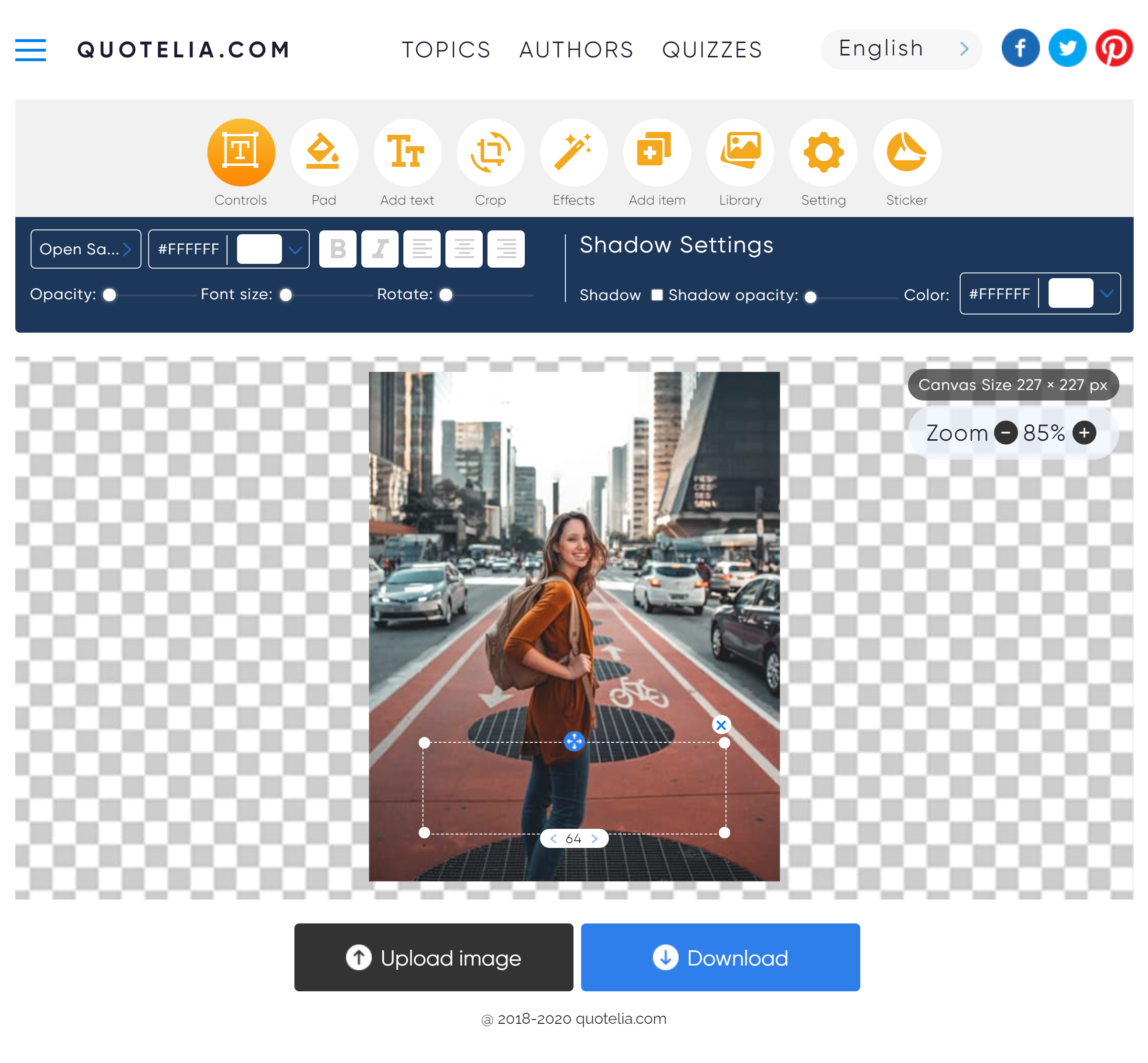The width and height of the screenshot is (1148, 1063).
Task: Enable the Shadow checkbox
Action: click(x=657, y=295)
